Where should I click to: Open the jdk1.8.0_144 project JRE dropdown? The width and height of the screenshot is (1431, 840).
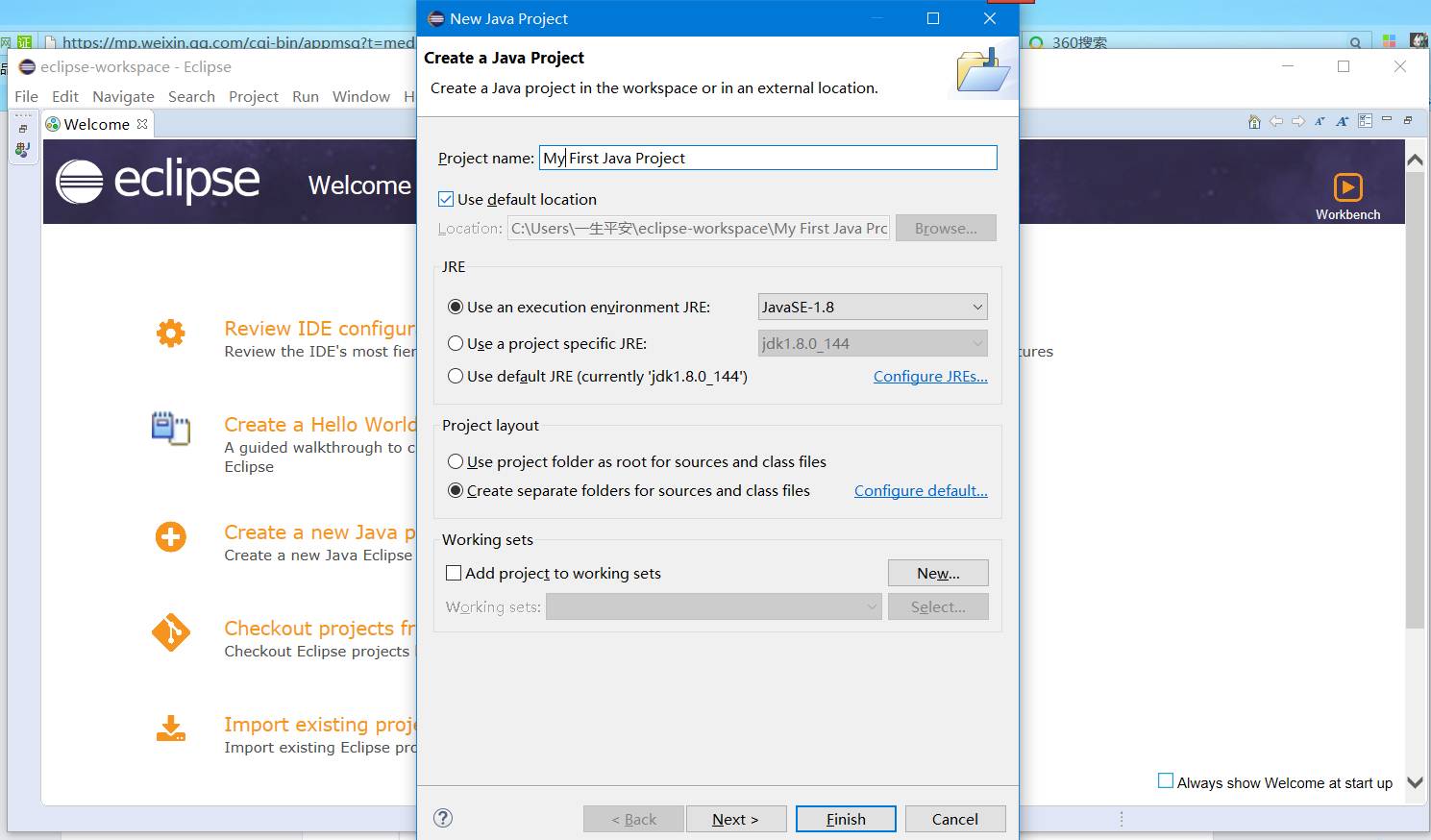[873, 343]
